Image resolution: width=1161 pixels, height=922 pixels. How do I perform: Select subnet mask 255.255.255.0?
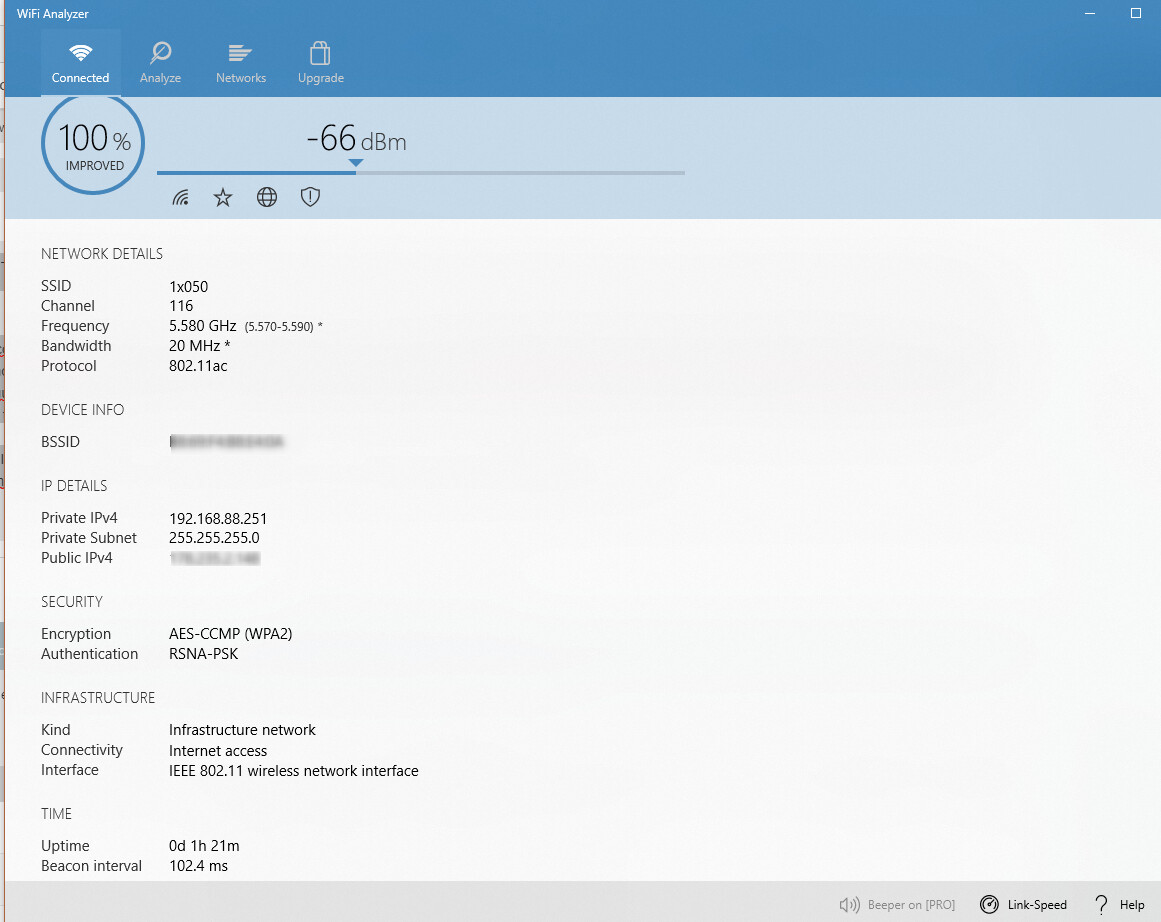point(214,538)
